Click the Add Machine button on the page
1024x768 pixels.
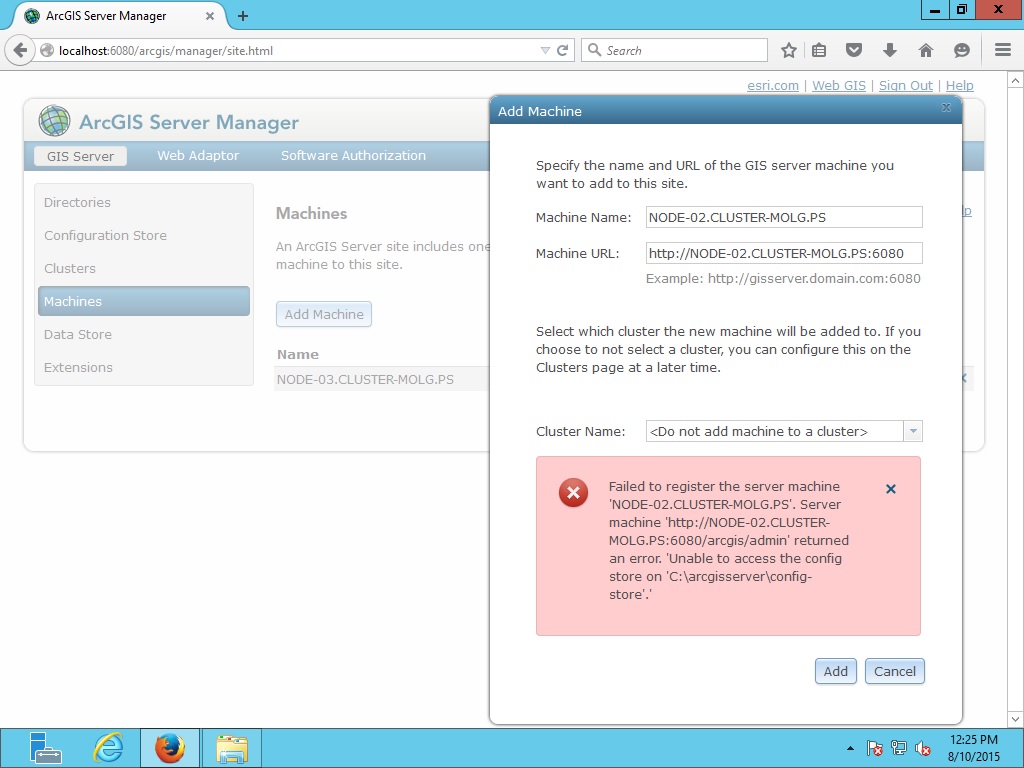coord(324,314)
